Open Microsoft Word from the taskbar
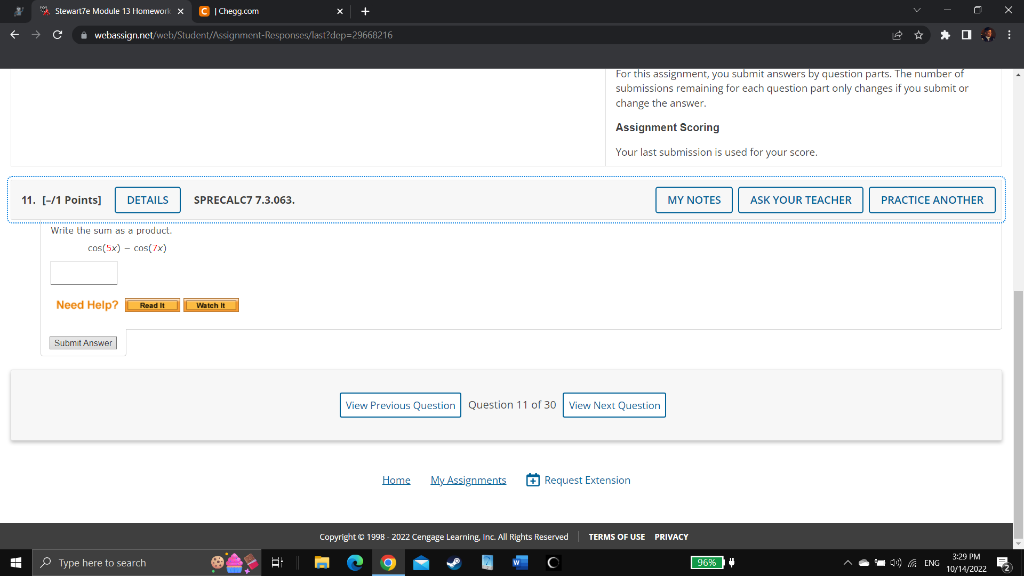The height and width of the screenshot is (576, 1024). 520,562
